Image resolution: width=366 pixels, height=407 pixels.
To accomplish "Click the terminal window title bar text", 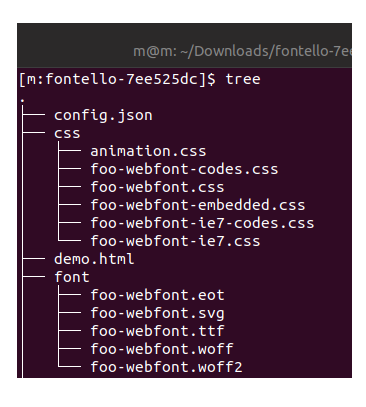I will [242, 52].
